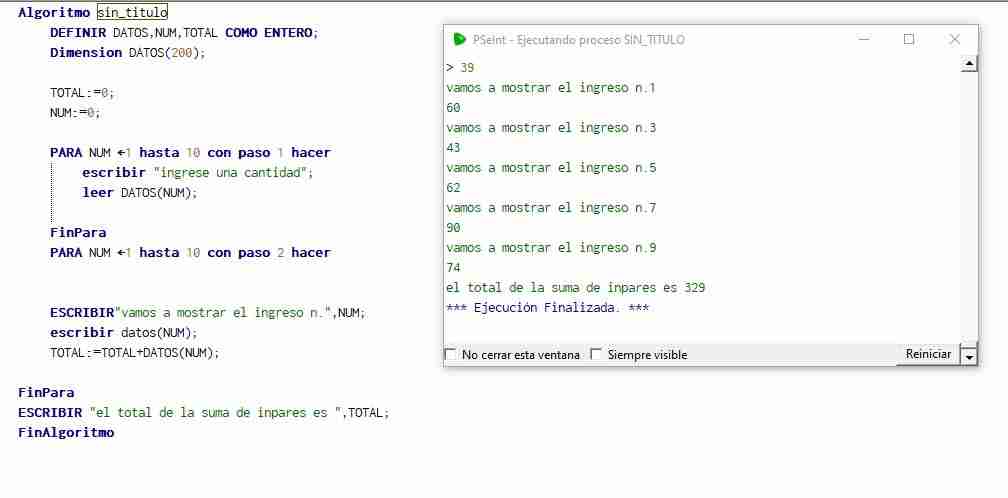Click the Reiniciar button

pyautogui.click(x=928, y=354)
